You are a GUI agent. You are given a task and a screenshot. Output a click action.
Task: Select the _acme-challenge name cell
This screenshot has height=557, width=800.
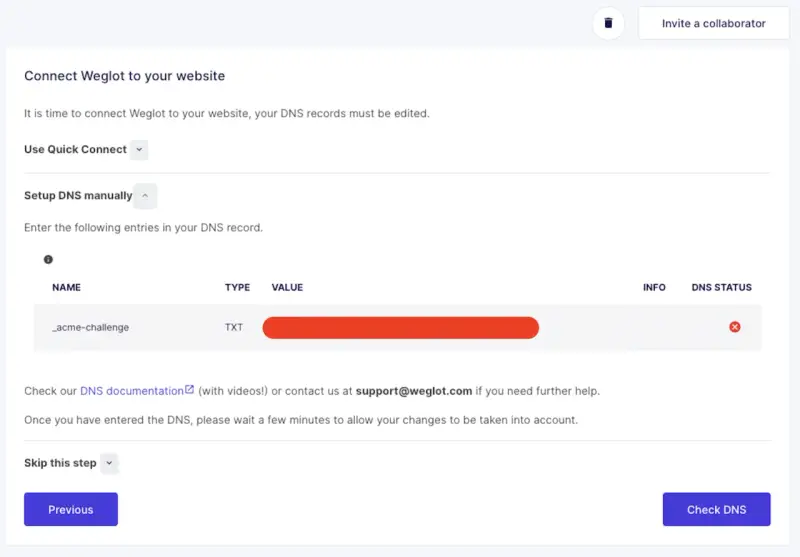click(90, 327)
